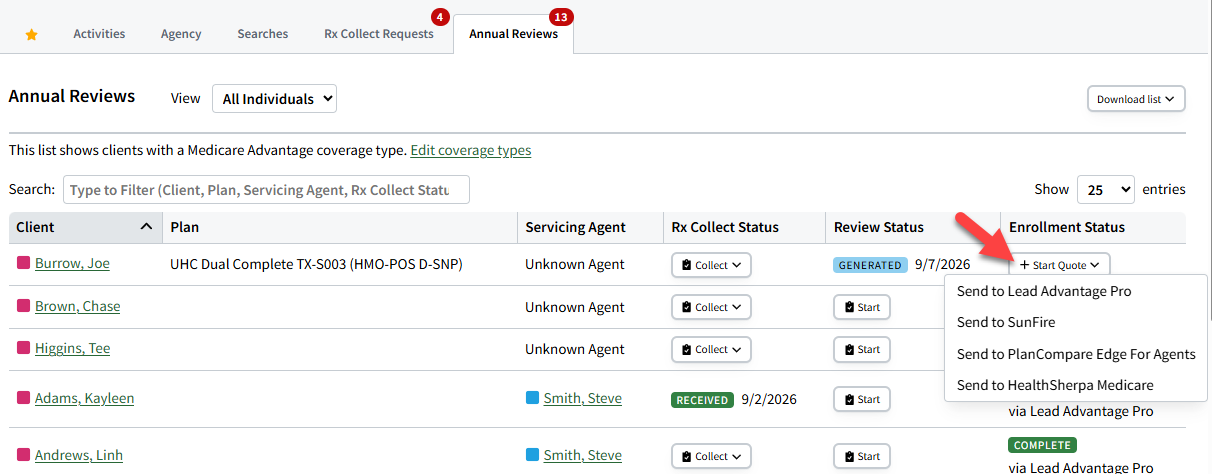Sort by Servicing Agent column header
Viewport: 1212px width, 474px height.
pyautogui.click(x=590, y=227)
